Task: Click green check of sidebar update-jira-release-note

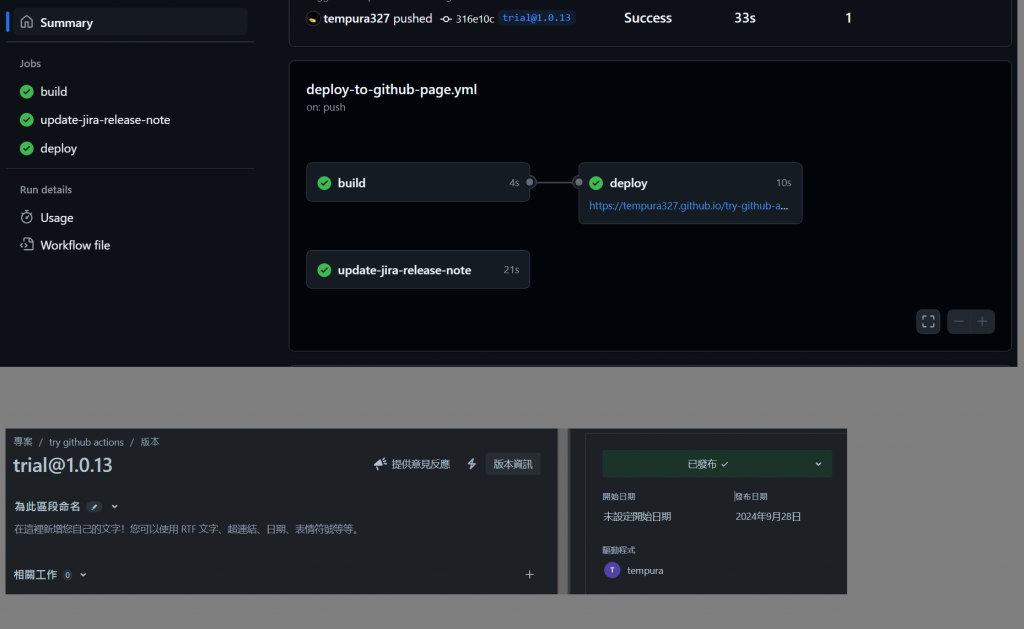Action: (x=27, y=120)
